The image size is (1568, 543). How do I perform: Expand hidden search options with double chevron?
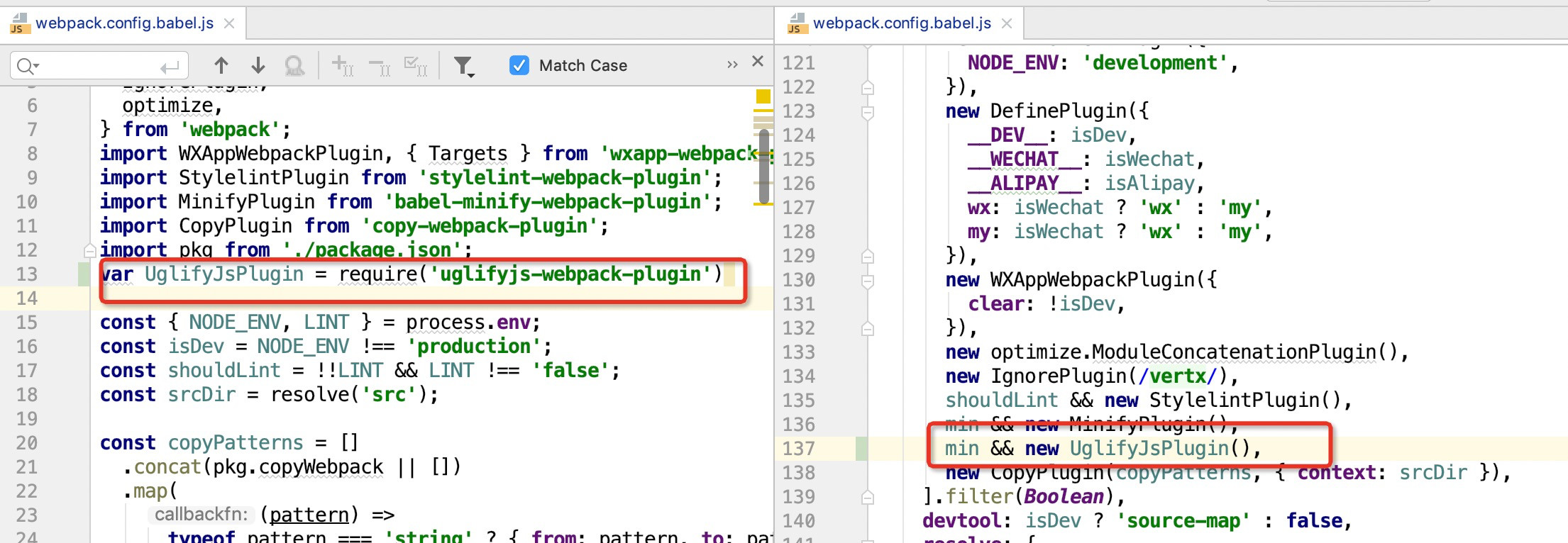(x=732, y=65)
